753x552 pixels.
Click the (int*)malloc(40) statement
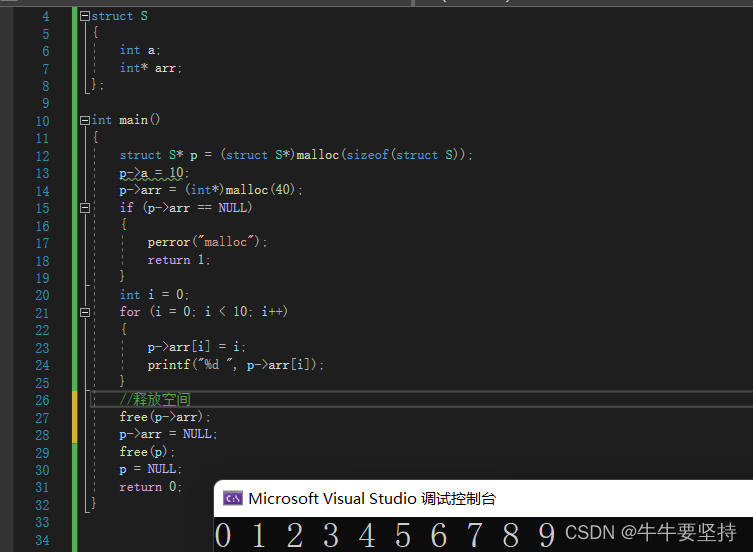[x=211, y=190]
